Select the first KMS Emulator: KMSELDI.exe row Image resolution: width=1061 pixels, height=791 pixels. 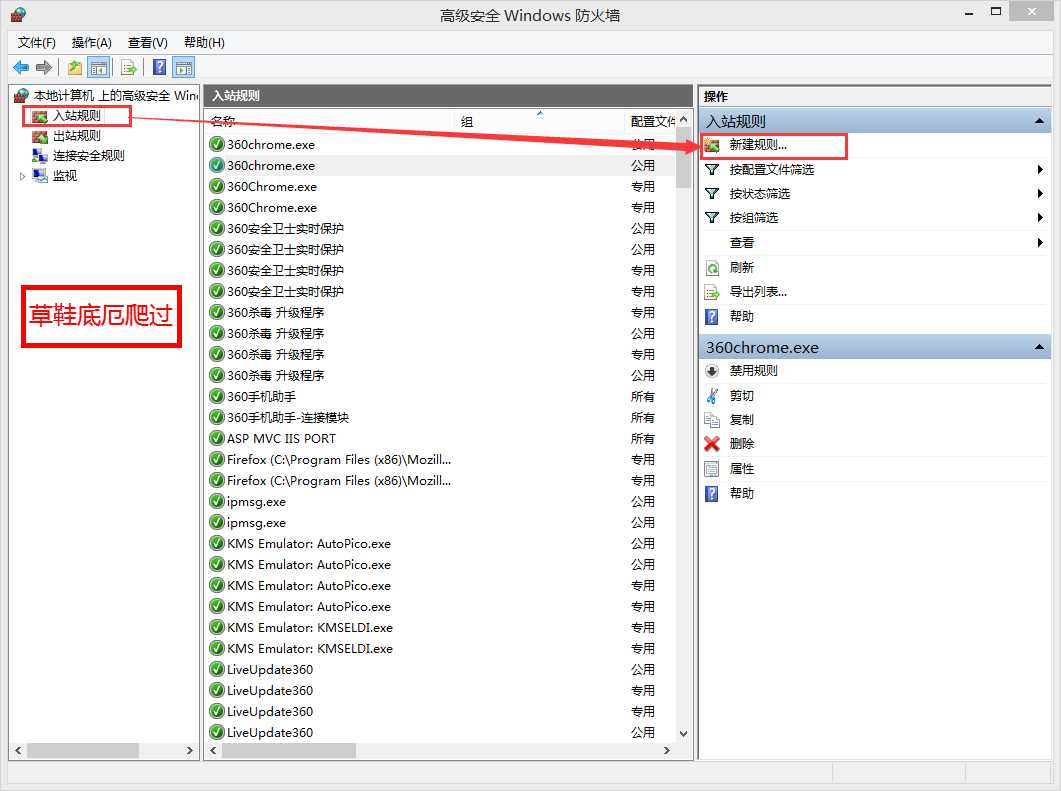pyautogui.click(x=441, y=627)
